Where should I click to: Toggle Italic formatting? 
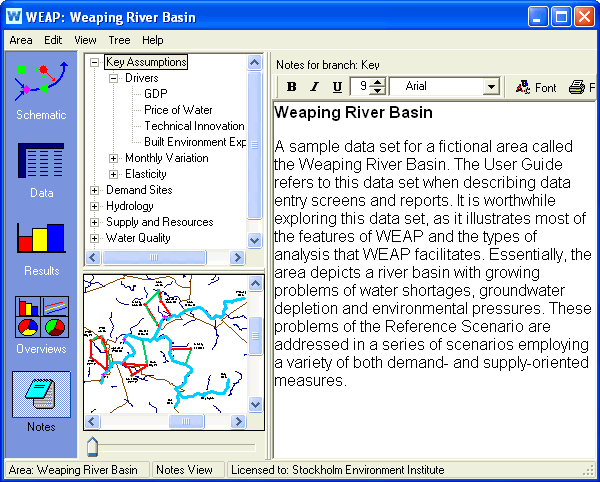pos(314,87)
